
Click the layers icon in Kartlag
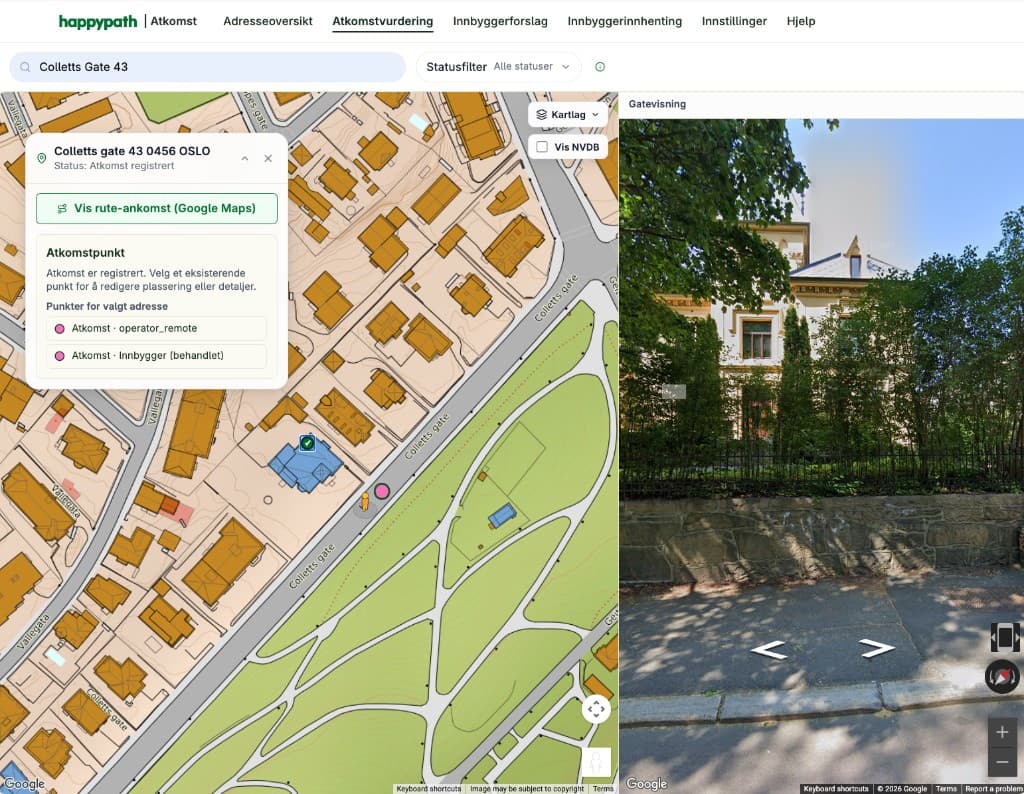coord(541,115)
